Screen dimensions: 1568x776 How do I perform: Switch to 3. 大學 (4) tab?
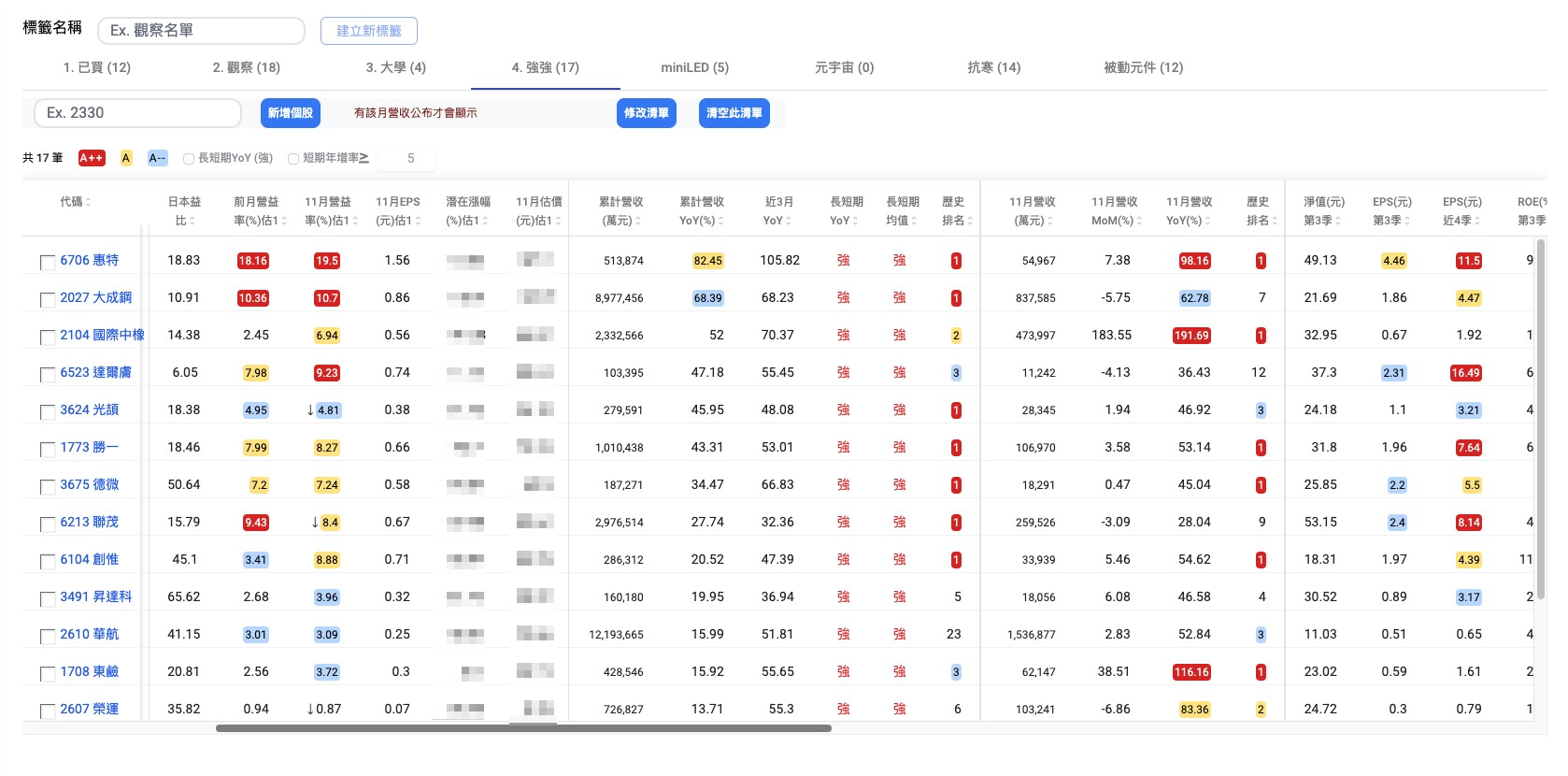[x=396, y=67]
